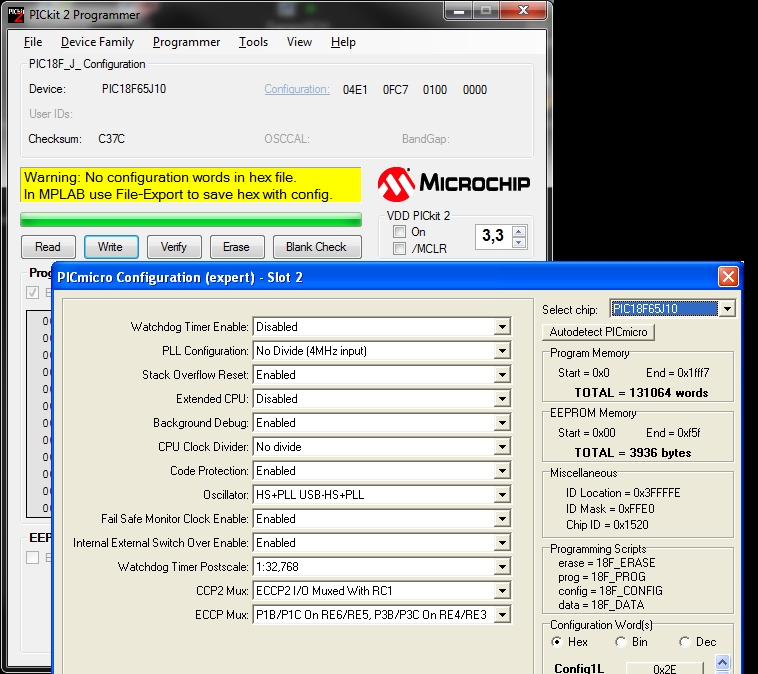Click the VDD voltage value field 3,3
Viewport: 758px width, 674px height.
point(493,236)
